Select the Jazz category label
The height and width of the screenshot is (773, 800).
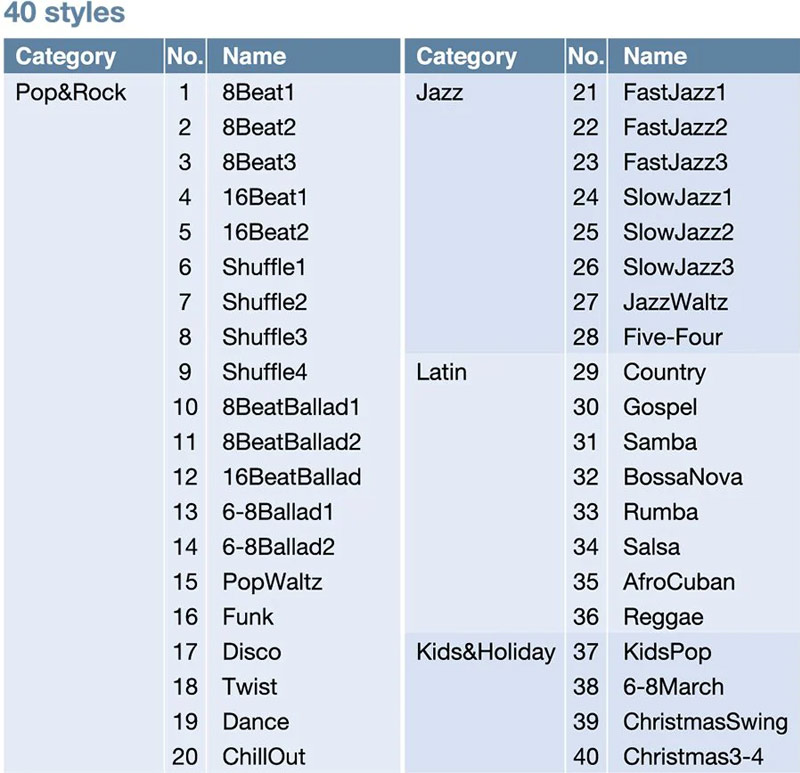click(x=440, y=93)
